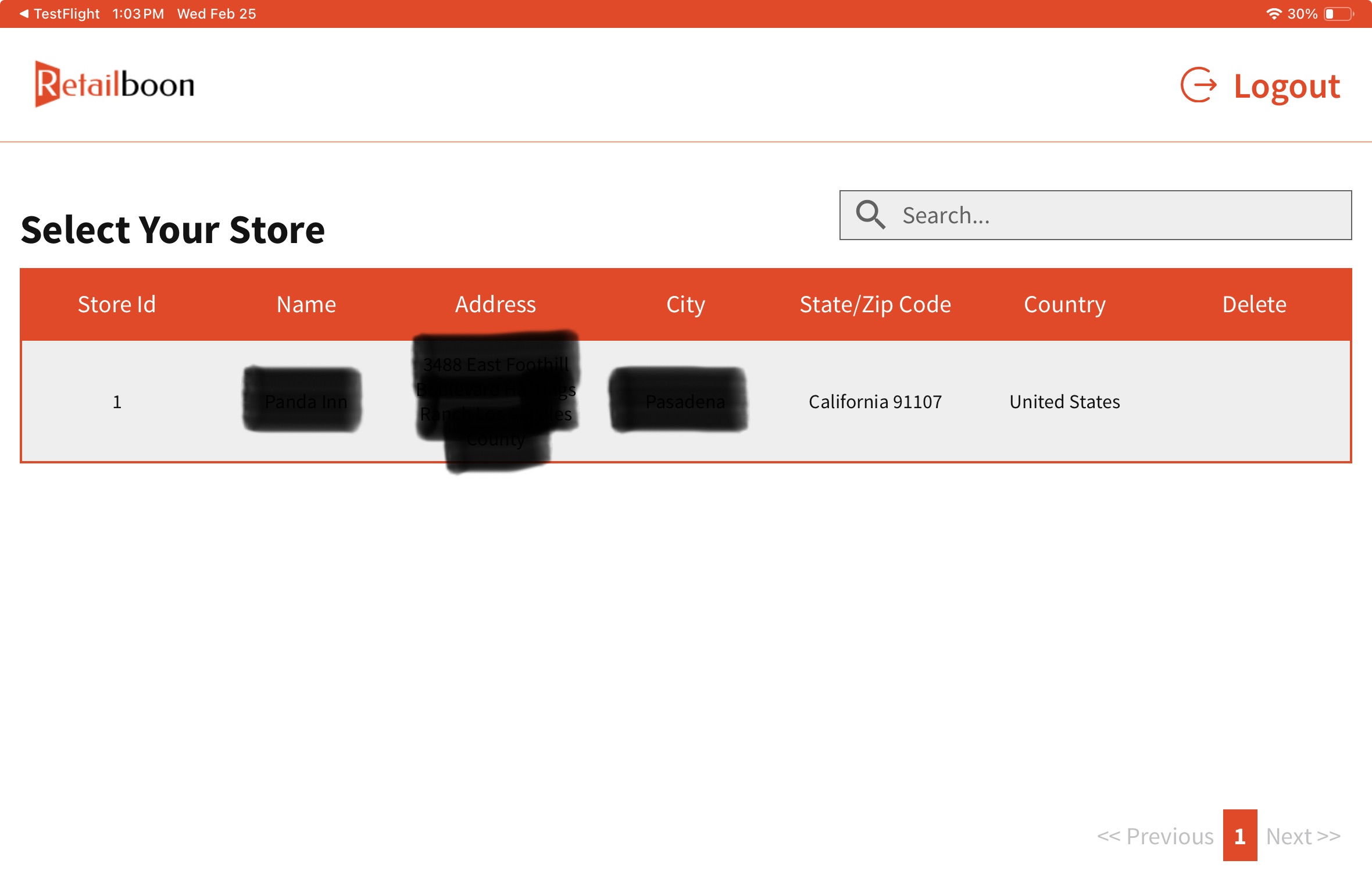Click the City column header
1372x871 pixels.
685,304
